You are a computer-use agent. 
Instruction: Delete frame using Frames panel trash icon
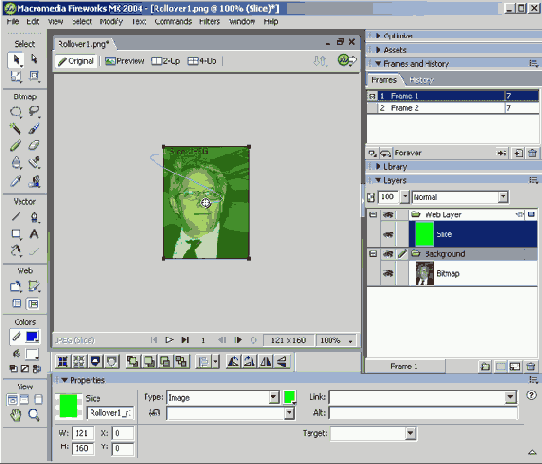pos(532,153)
